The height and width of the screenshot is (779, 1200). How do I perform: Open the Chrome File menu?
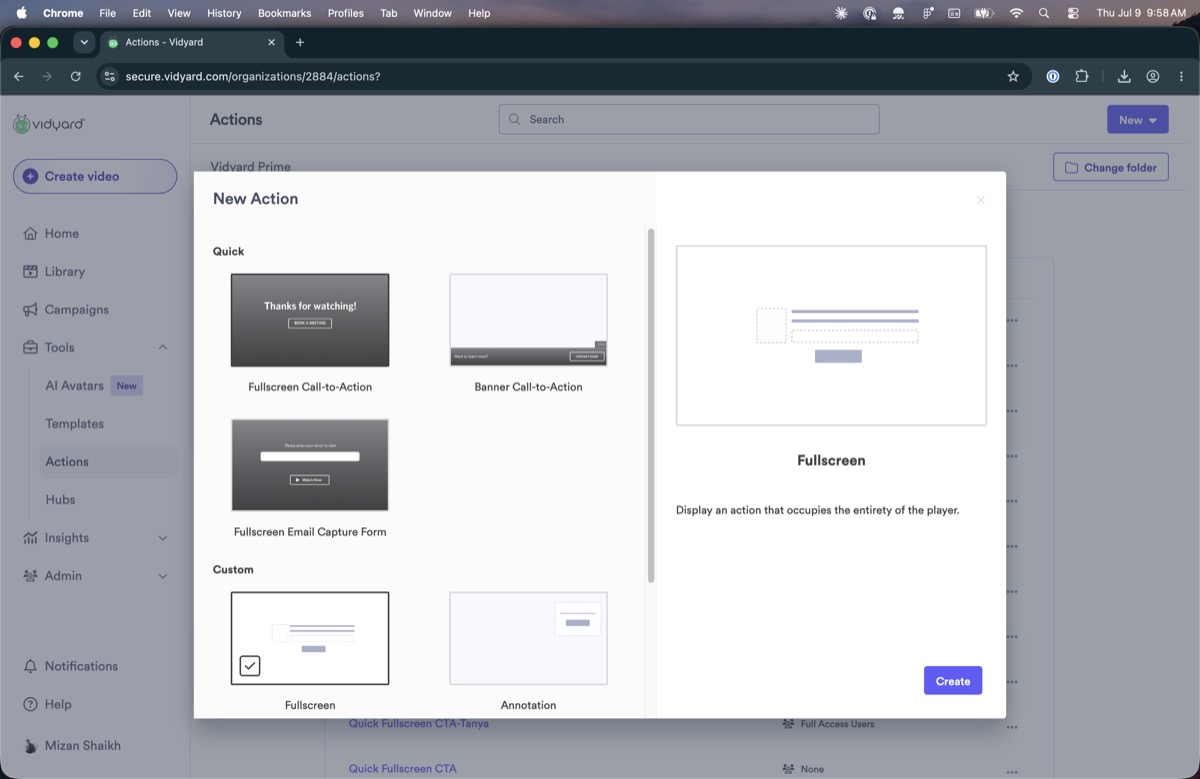[108, 13]
